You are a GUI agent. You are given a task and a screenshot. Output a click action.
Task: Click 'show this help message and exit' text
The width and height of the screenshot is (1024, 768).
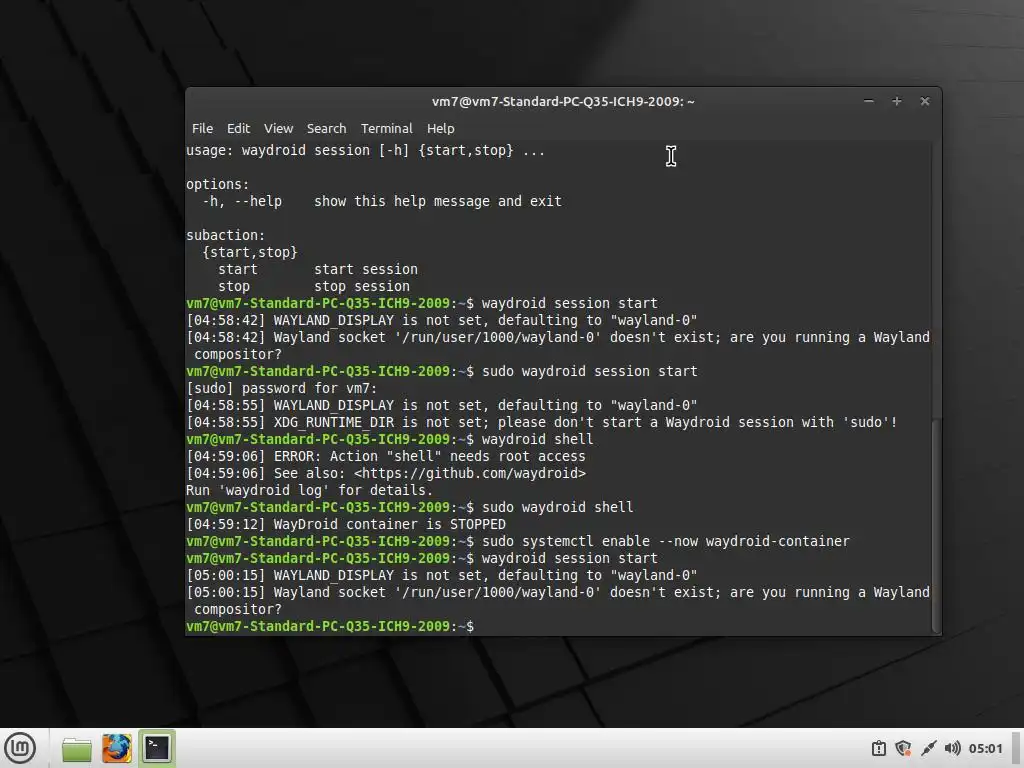pos(438,201)
